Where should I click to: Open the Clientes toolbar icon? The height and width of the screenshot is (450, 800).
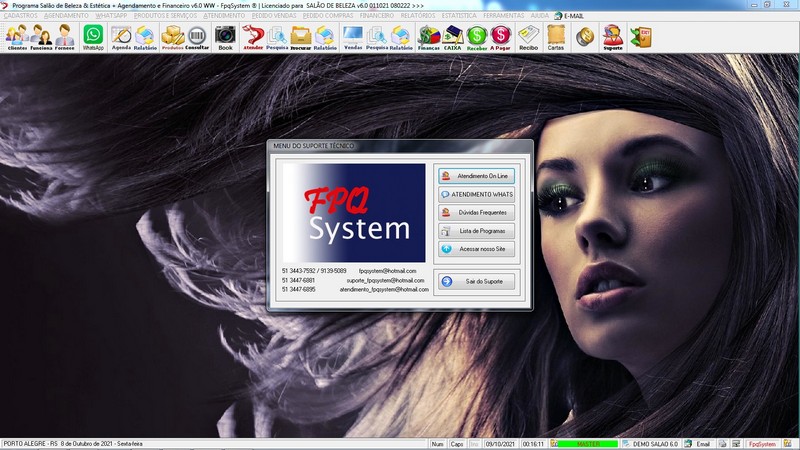[16, 37]
